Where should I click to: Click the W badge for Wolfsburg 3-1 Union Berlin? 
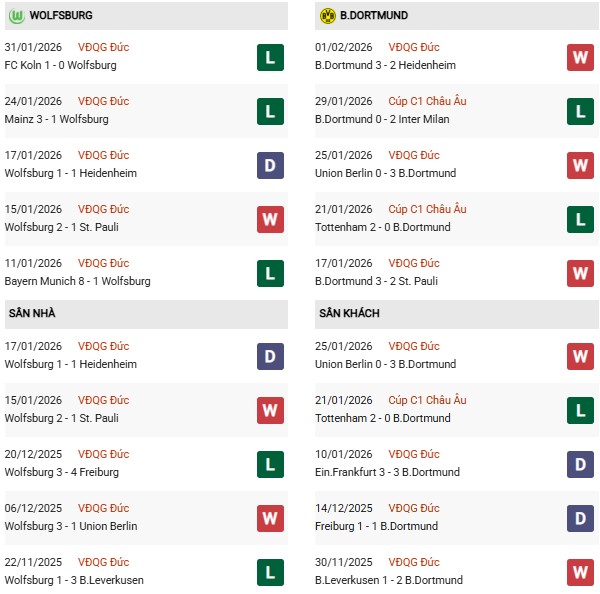pos(270,518)
